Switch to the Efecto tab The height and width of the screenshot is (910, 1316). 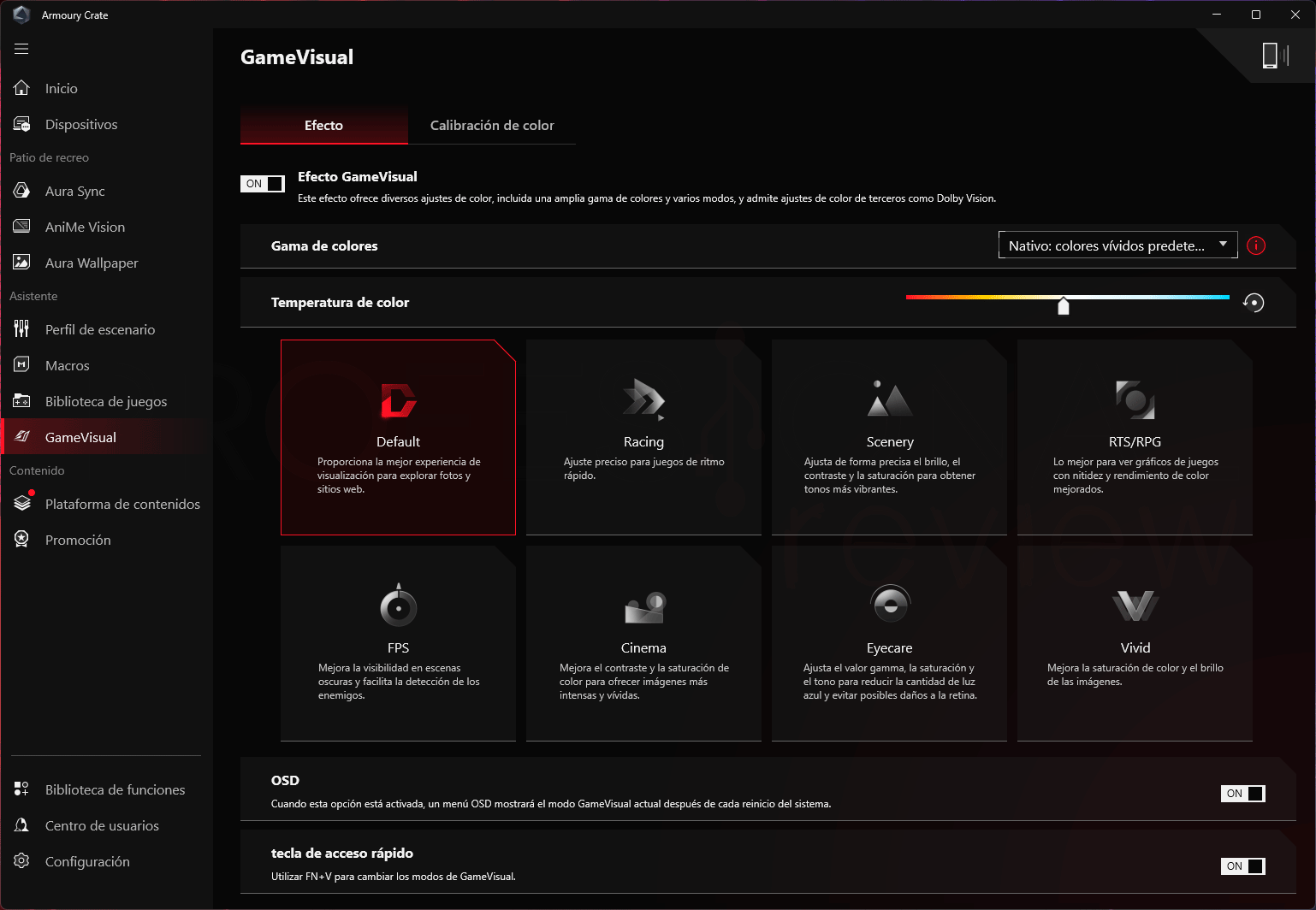click(x=323, y=125)
